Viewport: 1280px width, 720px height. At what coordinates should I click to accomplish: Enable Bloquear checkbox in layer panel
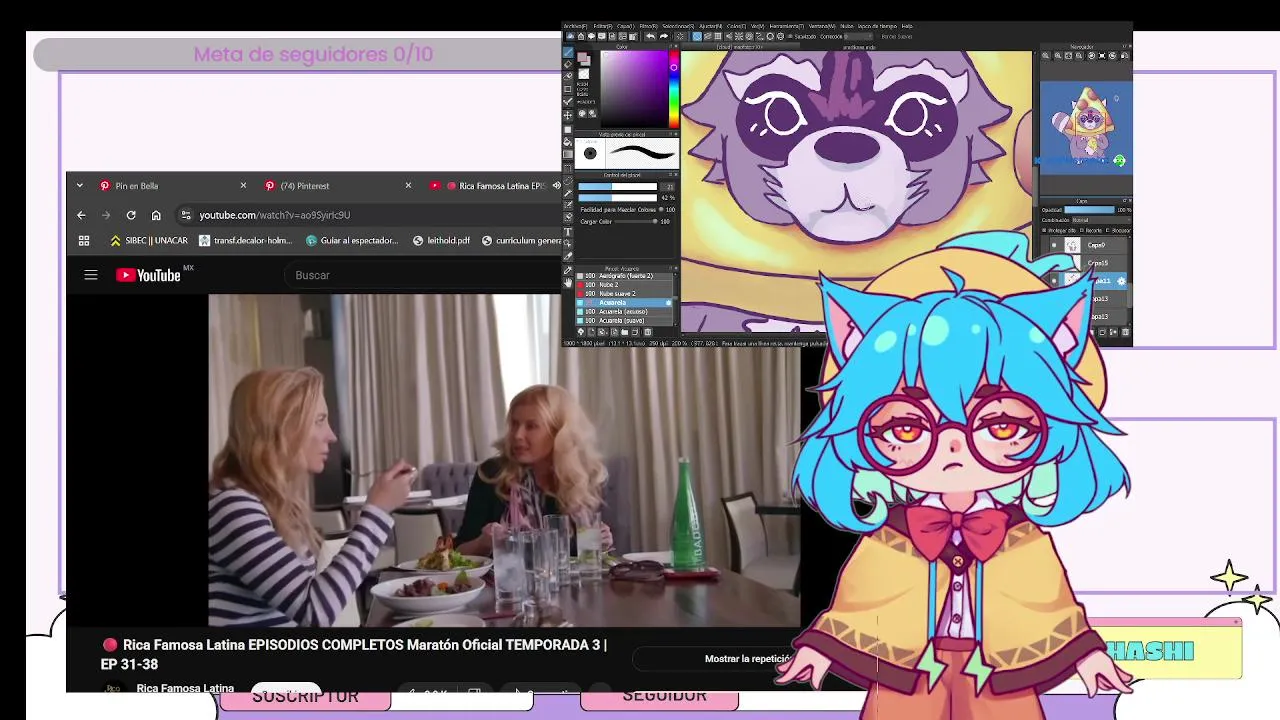pos(1108,231)
